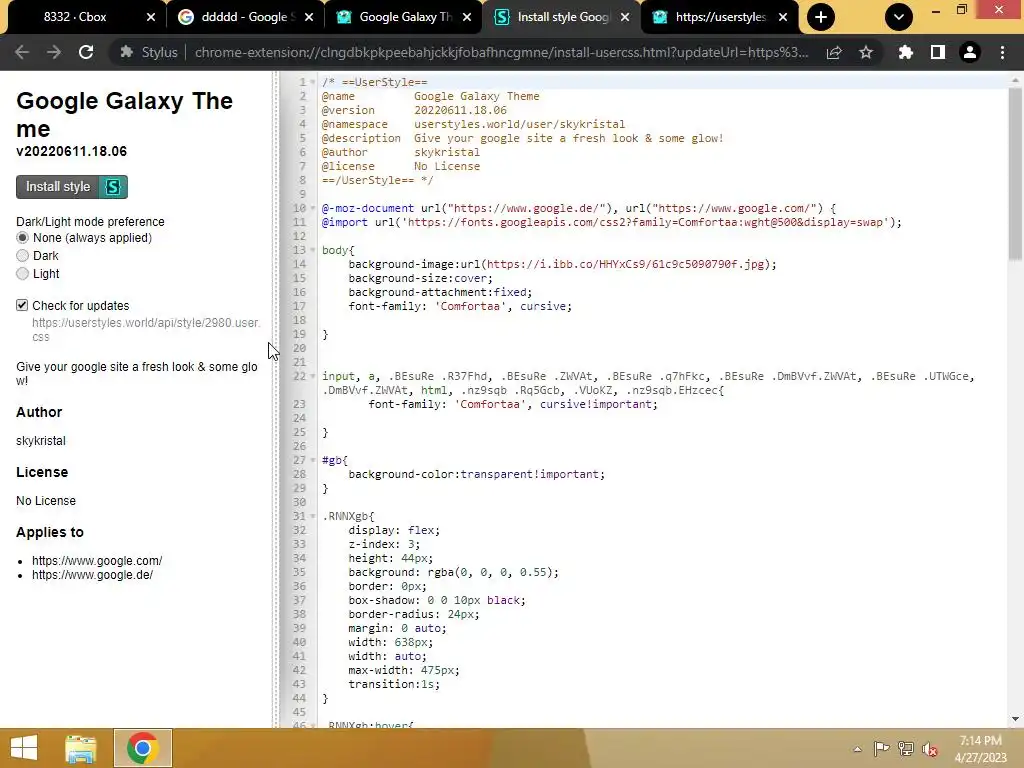The height and width of the screenshot is (768, 1024).
Task: Click the Chrome taskbar icon
Action: pos(142,748)
